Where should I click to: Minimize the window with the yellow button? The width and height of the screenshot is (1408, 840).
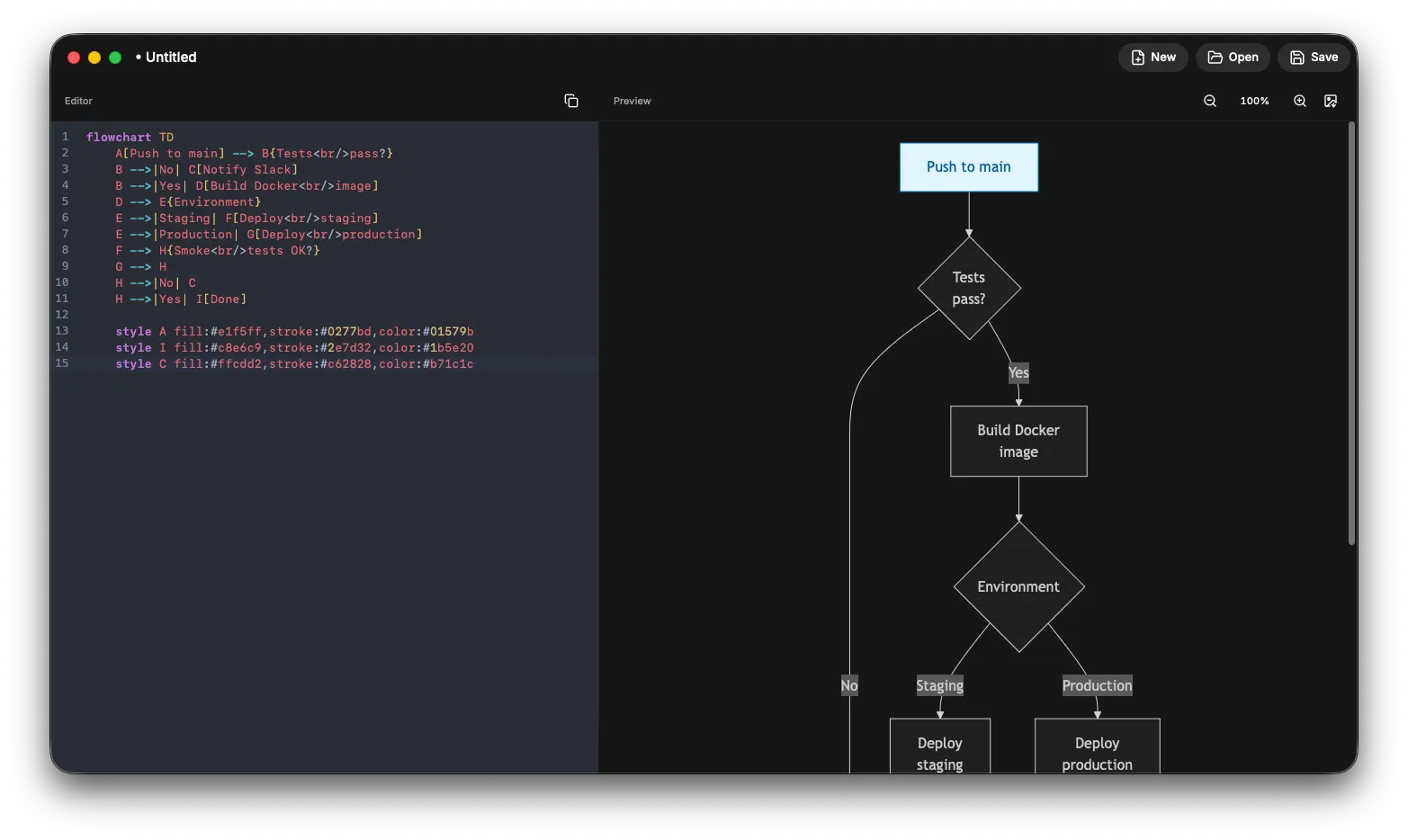click(94, 58)
